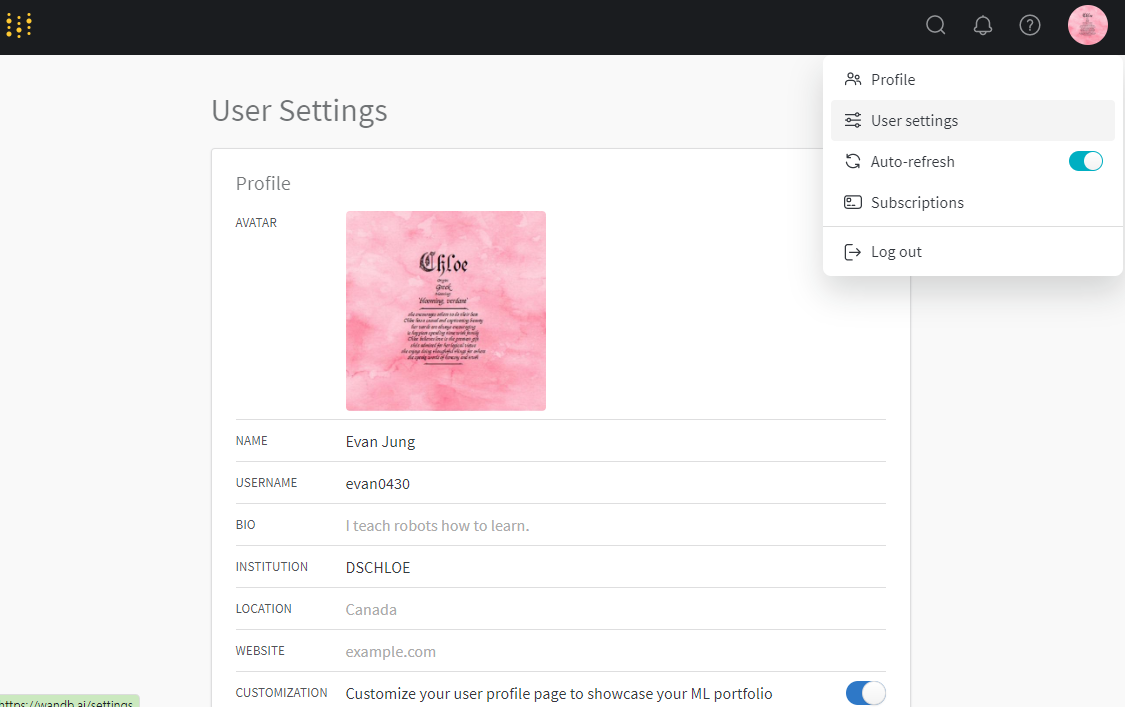Click the Bio input field
1125x707 pixels.
616,525
